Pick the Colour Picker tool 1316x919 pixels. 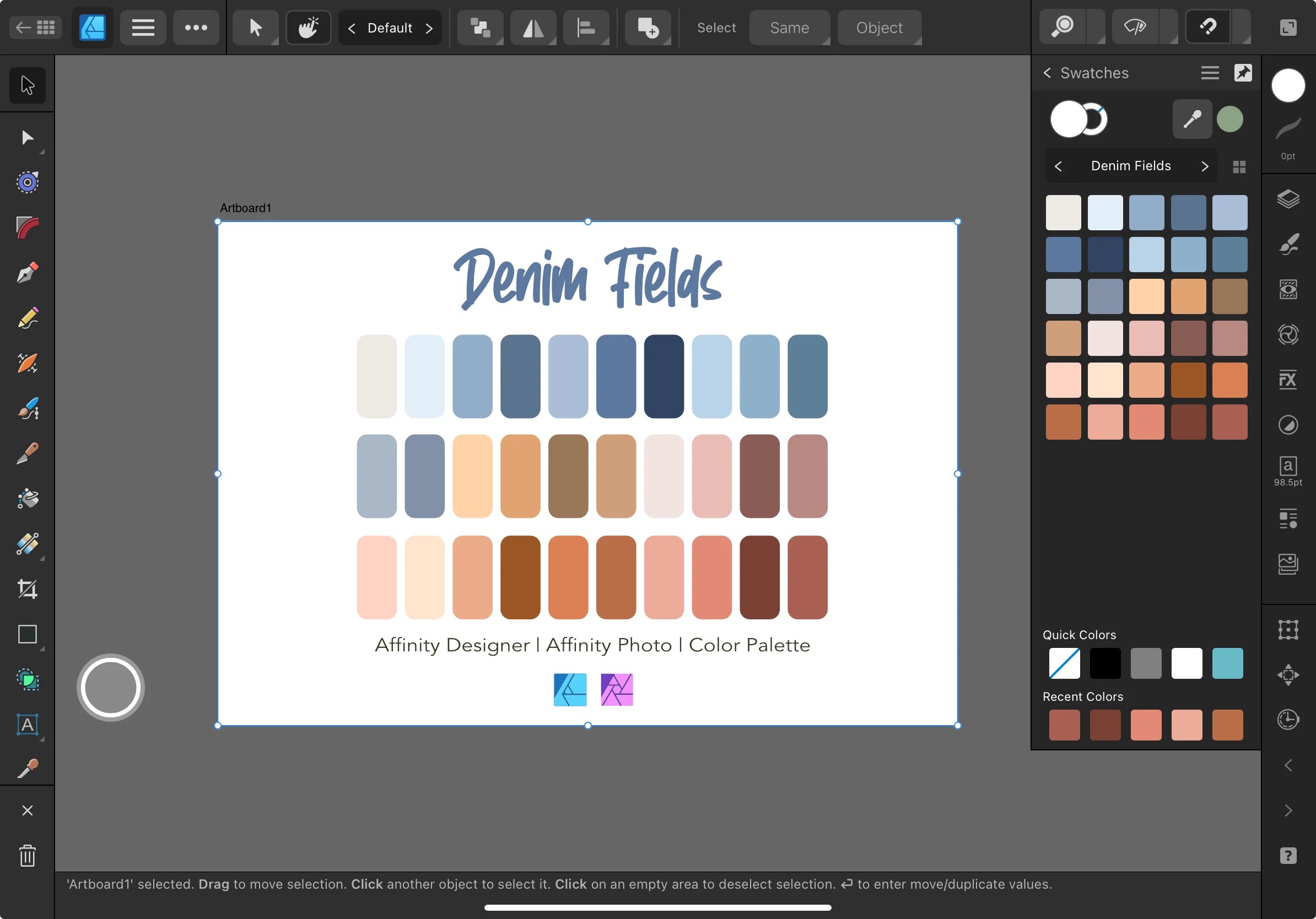28,767
